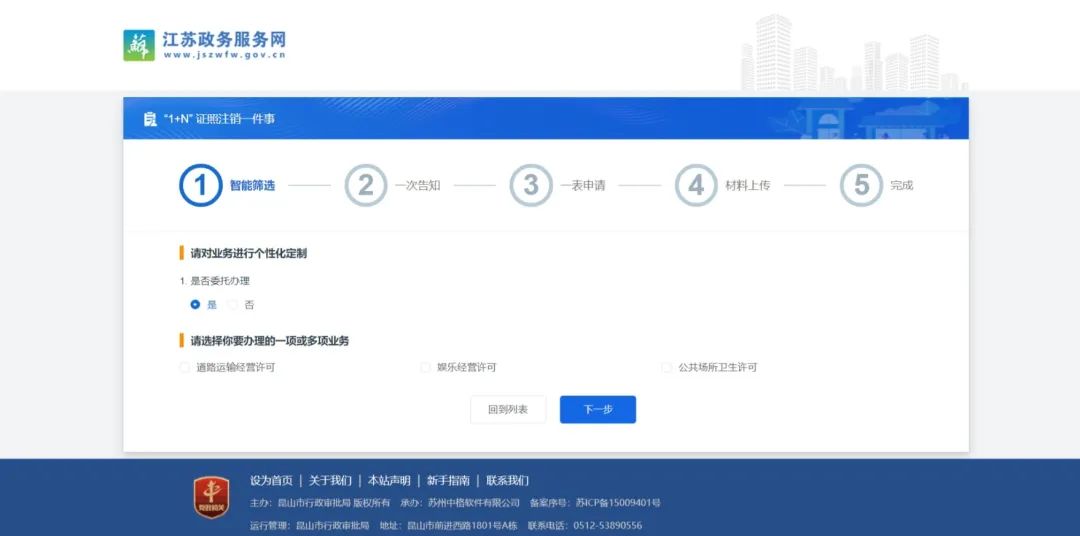Image resolution: width=1080 pixels, height=536 pixels.
Task: Check the 娱乐经营许可 option
Action: tap(426, 367)
